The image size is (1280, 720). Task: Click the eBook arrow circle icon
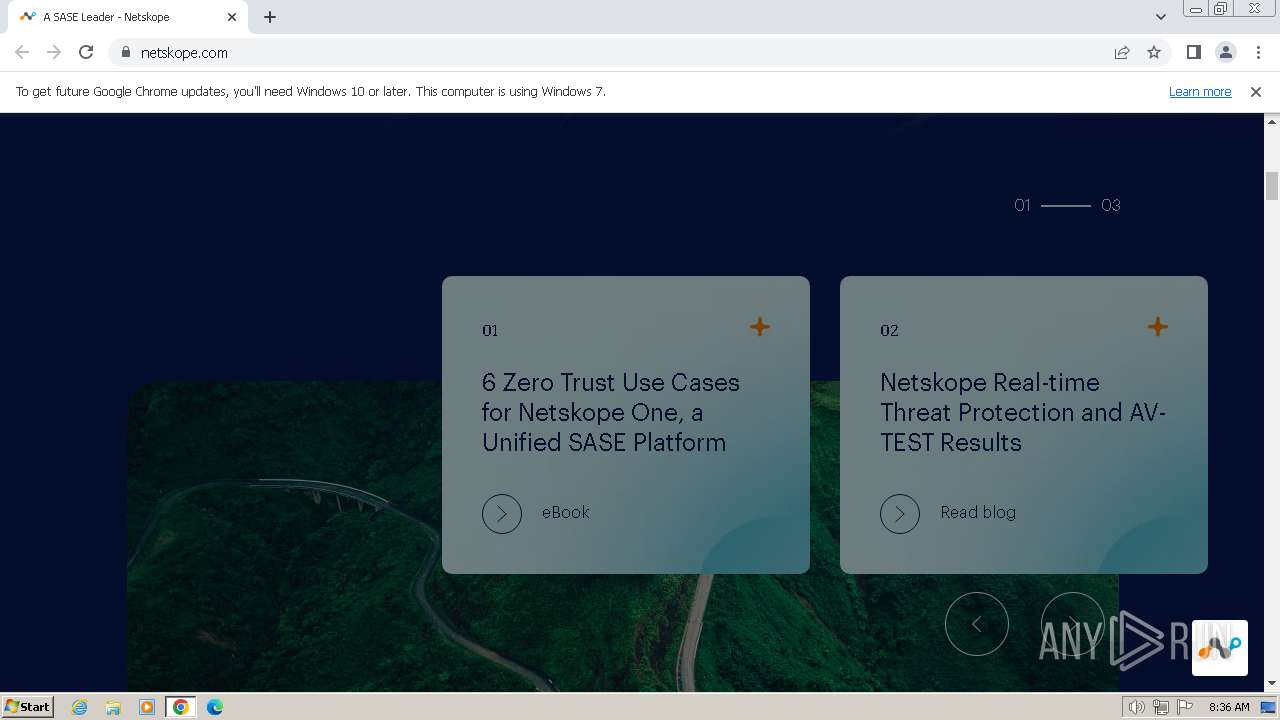pyautogui.click(x=502, y=514)
